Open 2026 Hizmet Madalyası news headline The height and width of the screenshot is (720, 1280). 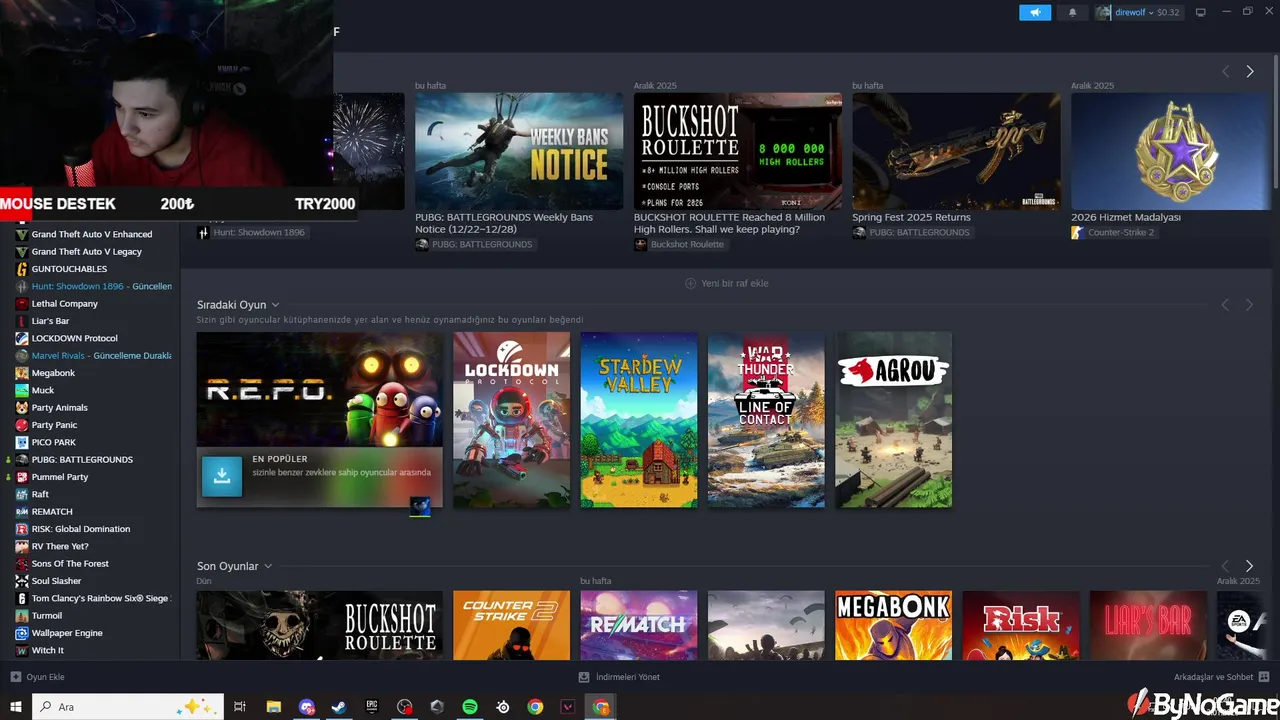[x=1126, y=217]
